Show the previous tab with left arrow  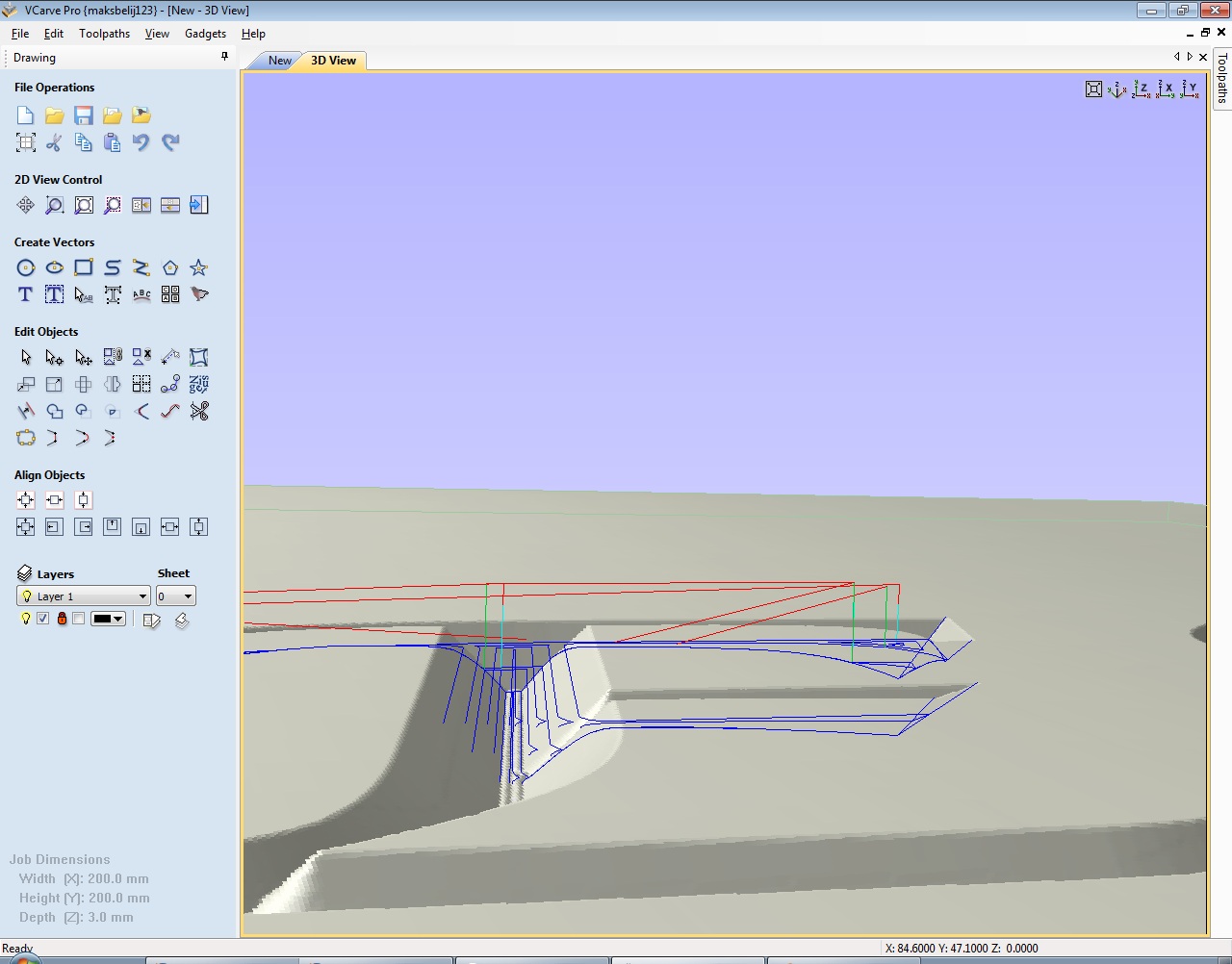[1176, 57]
